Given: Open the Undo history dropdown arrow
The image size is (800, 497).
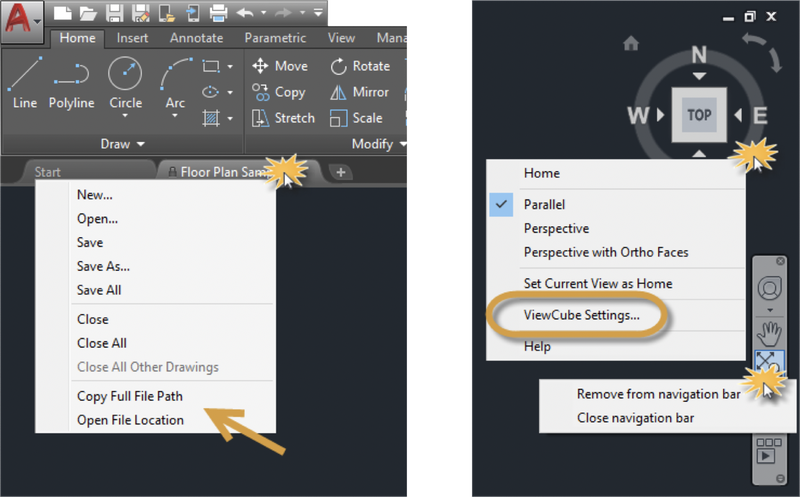Looking at the screenshot, I should [264, 12].
